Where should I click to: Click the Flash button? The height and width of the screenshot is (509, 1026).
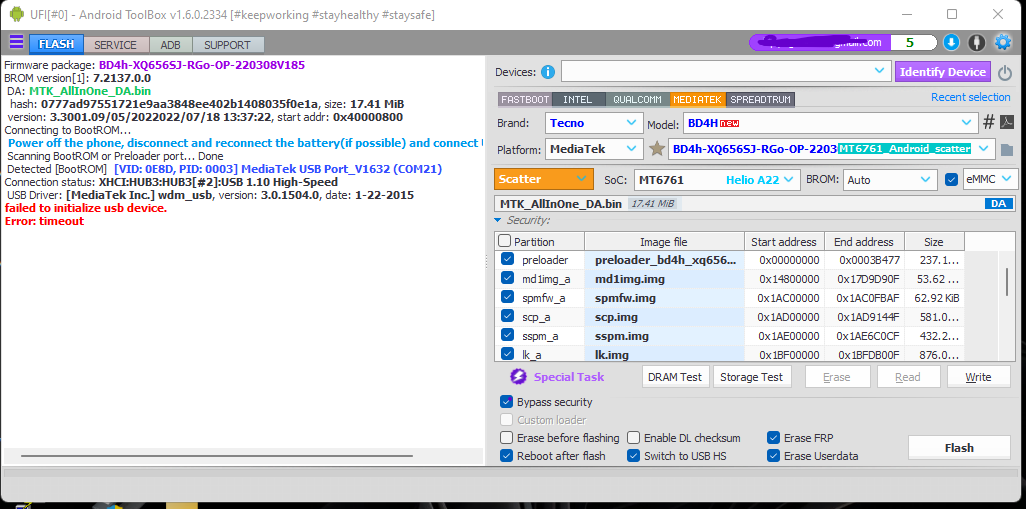959,448
